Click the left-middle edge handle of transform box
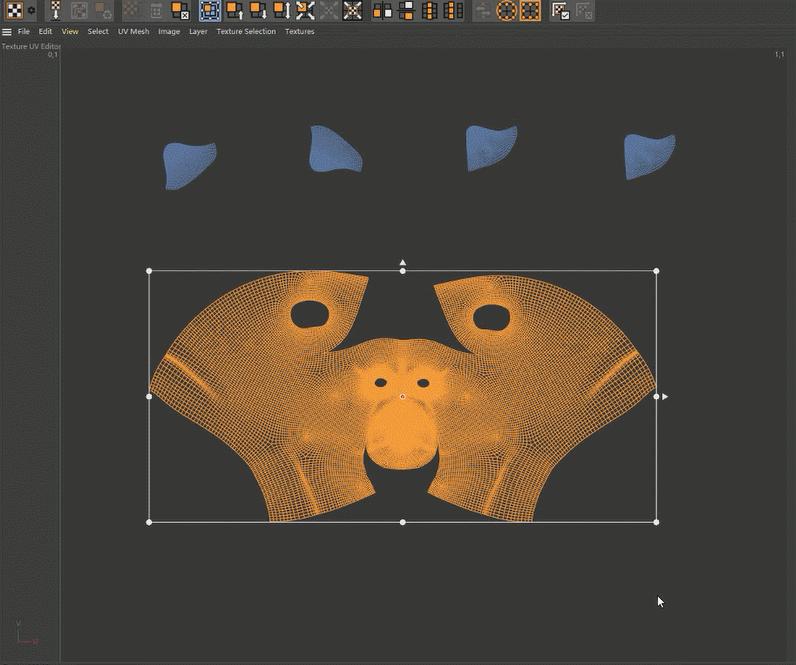 (x=149, y=396)
